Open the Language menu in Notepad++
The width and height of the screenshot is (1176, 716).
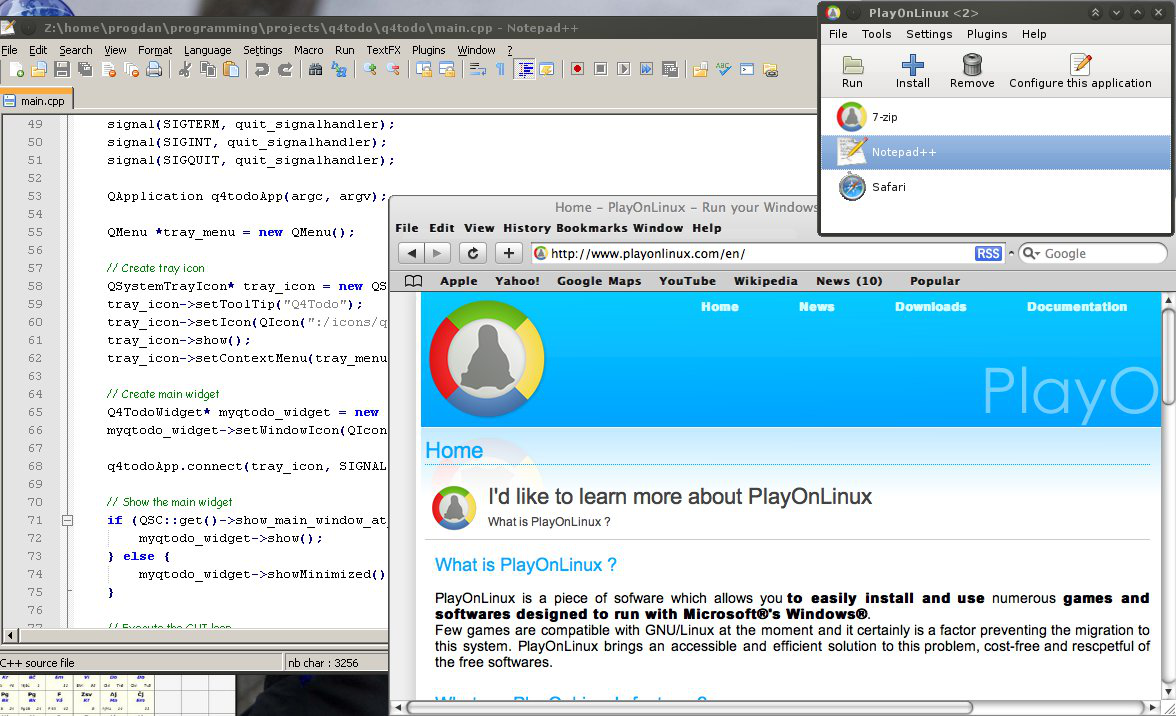click(207, 50)
